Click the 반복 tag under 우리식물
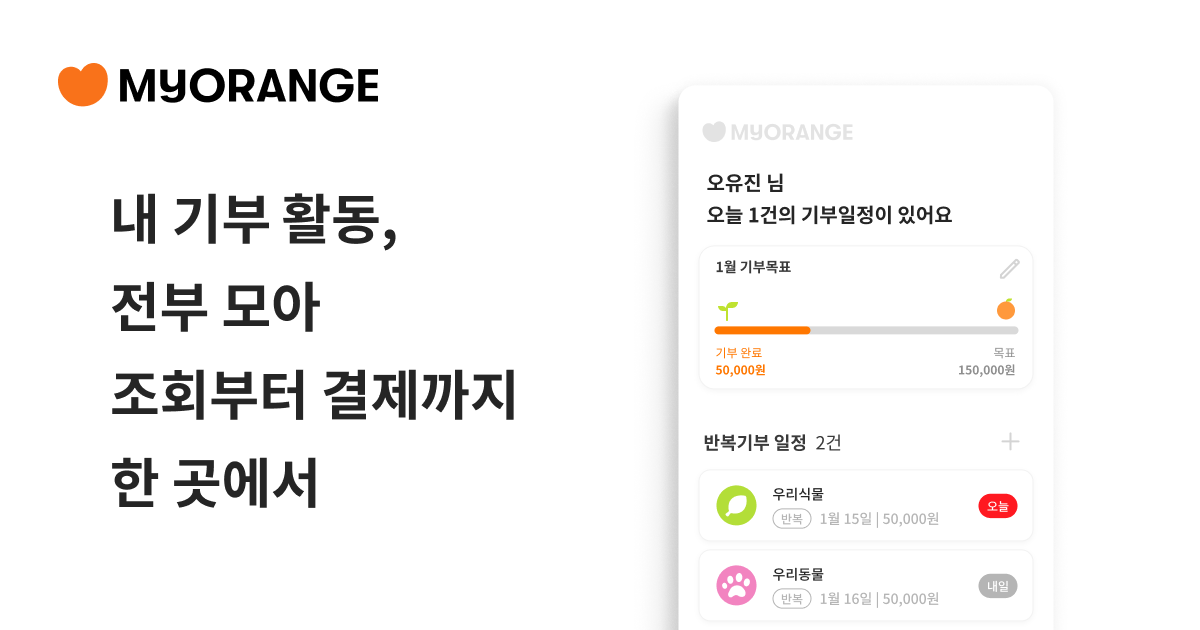The height and width of the screenshot is (630, 1200). coord(792,518)
